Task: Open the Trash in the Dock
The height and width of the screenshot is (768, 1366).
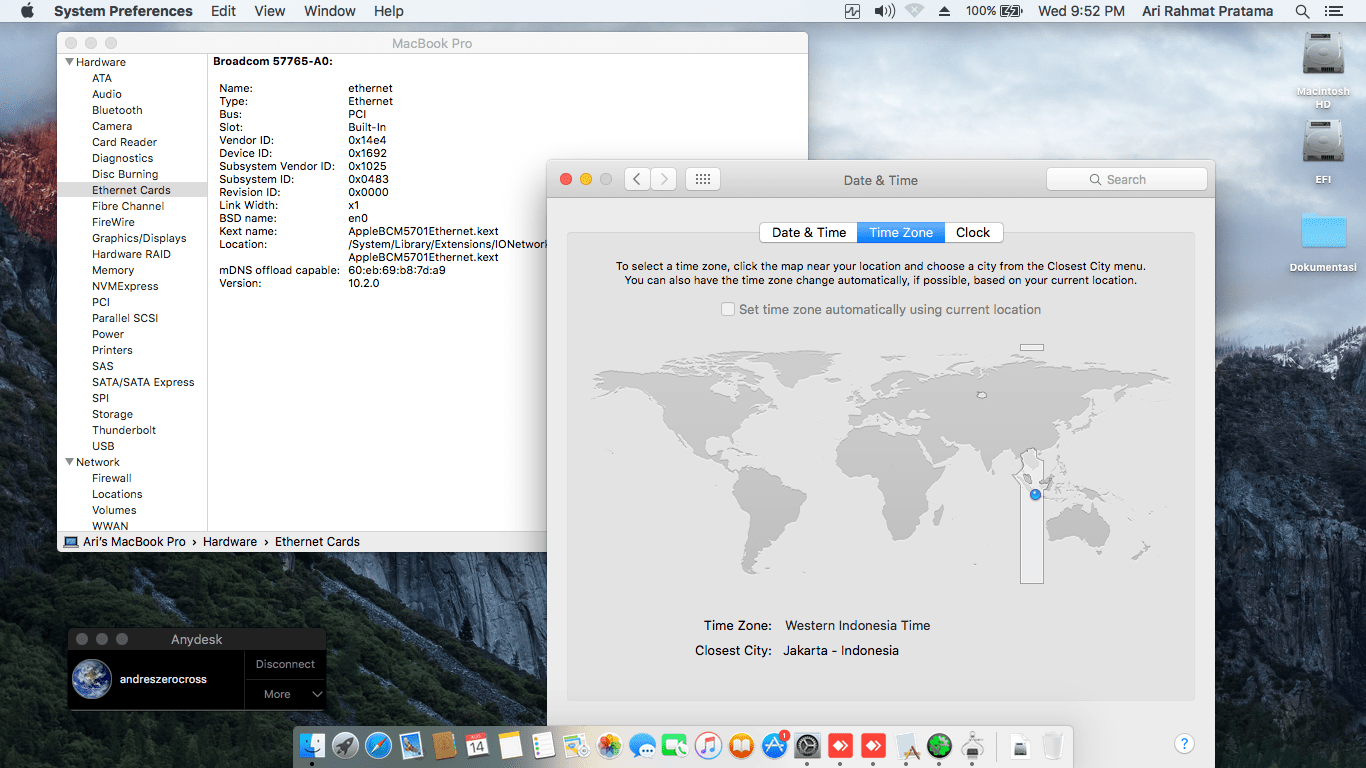Action: [1052, 745]
